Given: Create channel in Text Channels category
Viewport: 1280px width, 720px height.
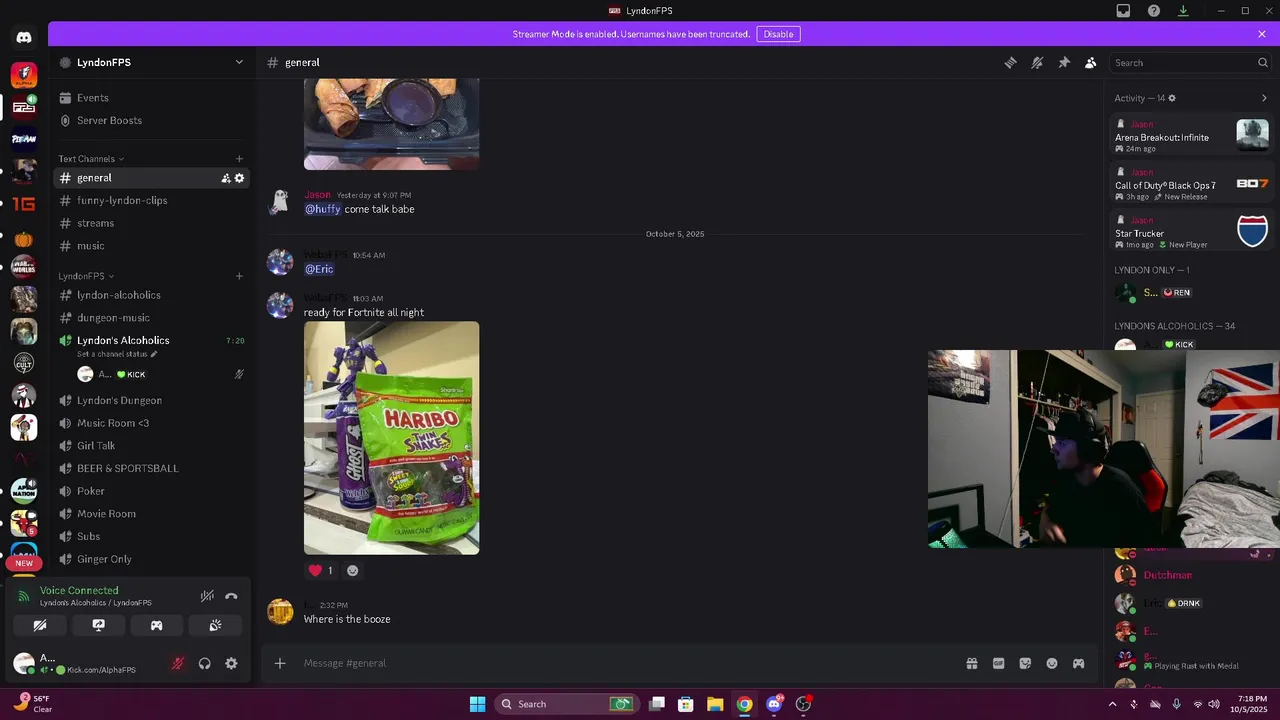Looking at the screenshot, I should (x=239, y=159).
